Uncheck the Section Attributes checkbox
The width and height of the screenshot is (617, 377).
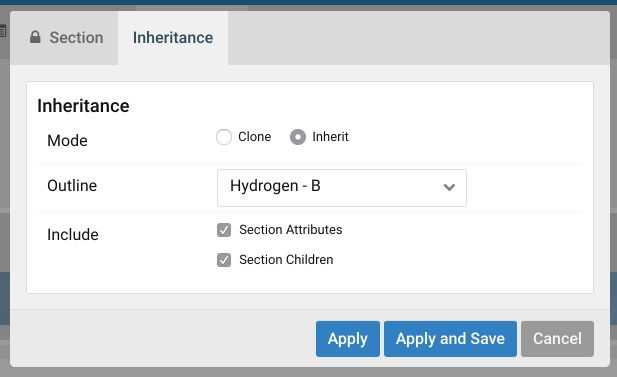[x=224, y=230]
